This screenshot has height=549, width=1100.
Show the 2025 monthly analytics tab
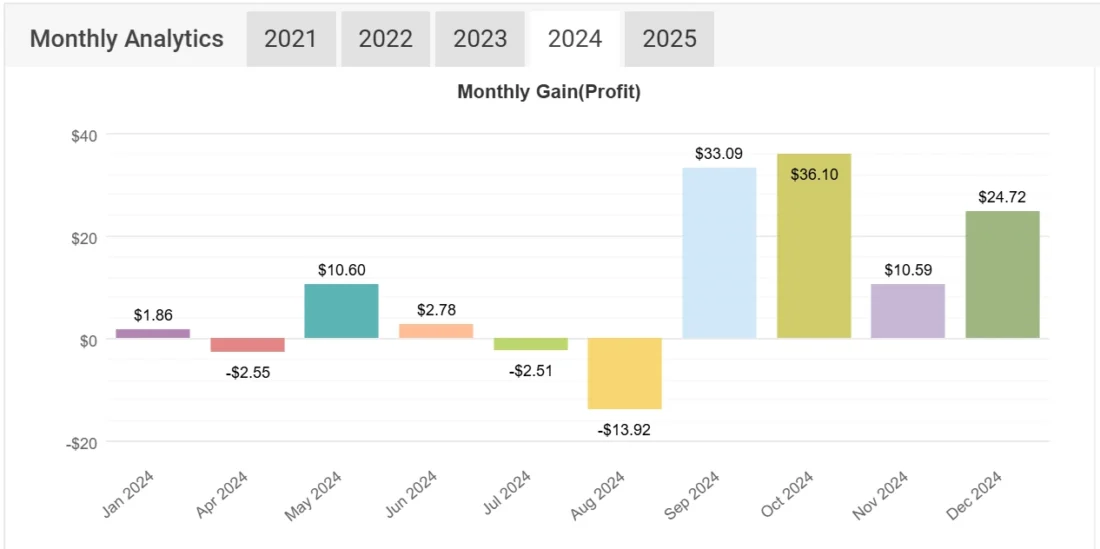[x=669, y=39]
